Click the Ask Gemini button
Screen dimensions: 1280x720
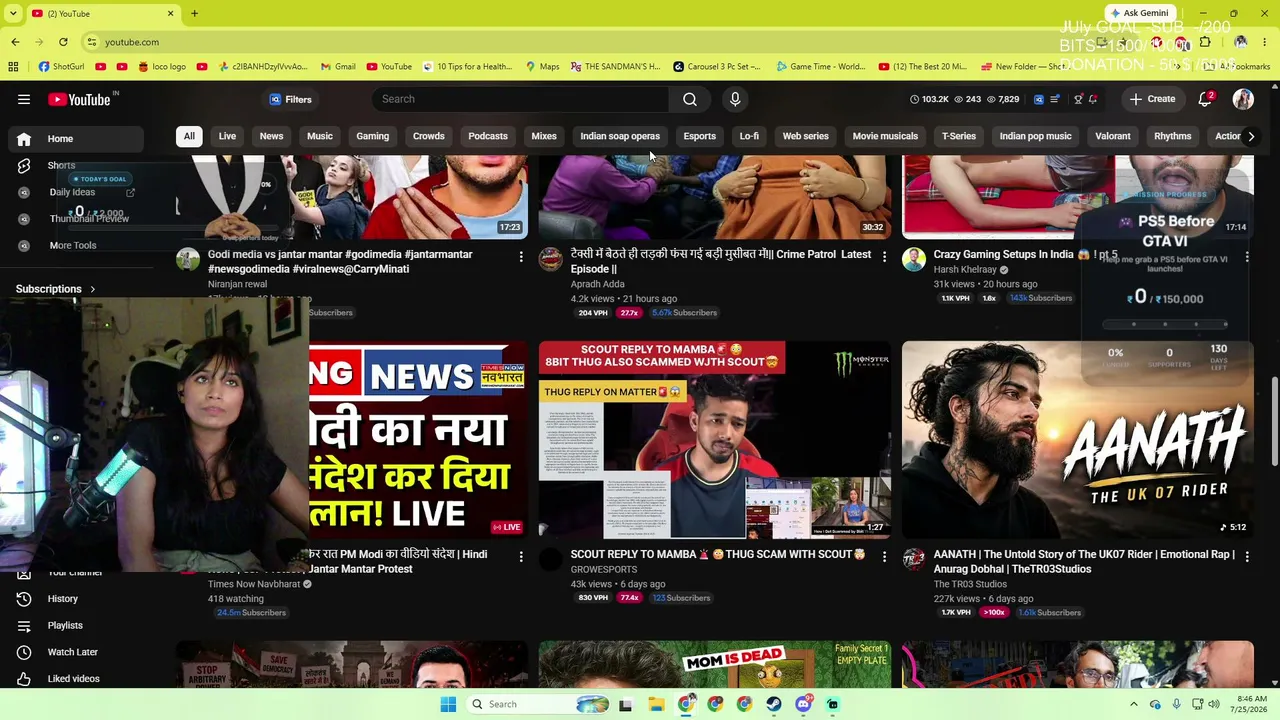click(1139, 13)
